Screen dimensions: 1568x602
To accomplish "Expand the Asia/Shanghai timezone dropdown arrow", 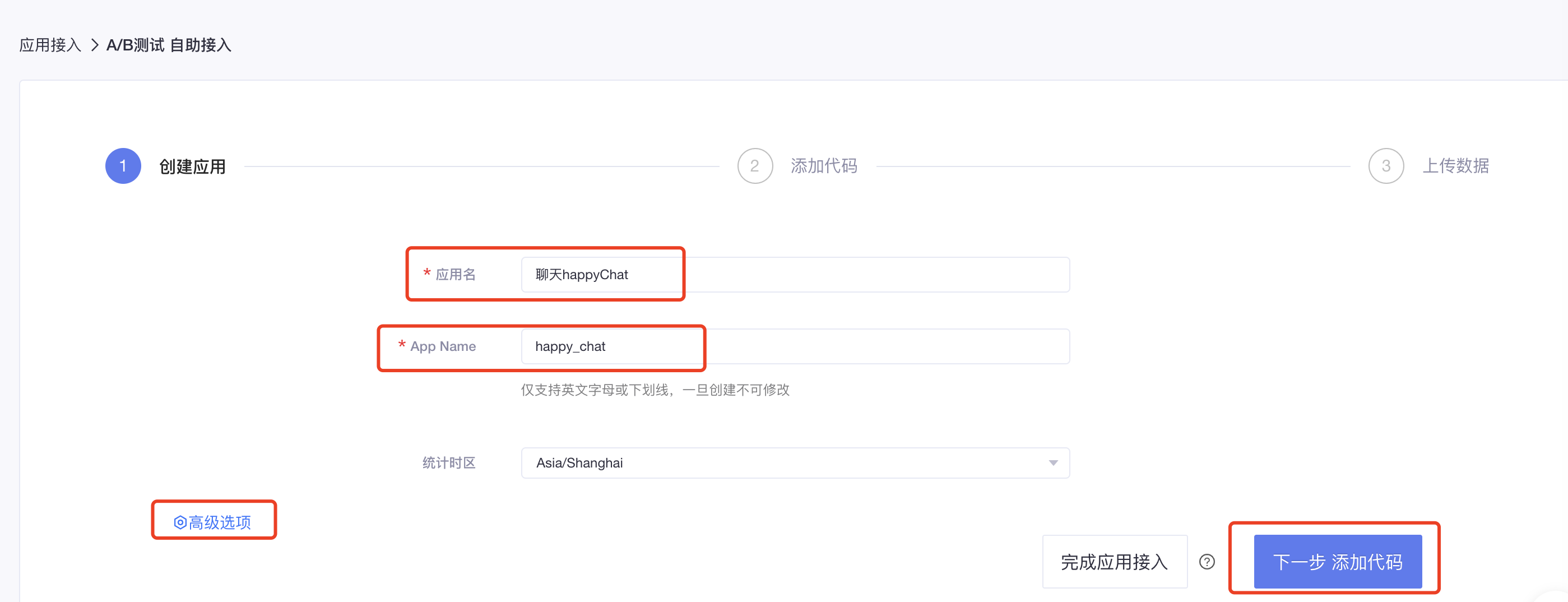I will point(1053,463).
